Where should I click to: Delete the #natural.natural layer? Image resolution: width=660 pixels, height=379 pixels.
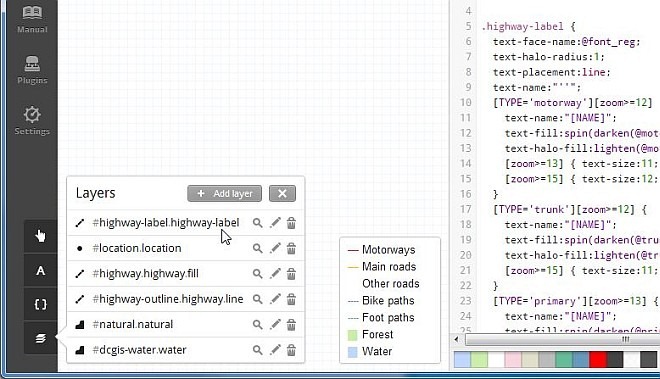pos(291,325)
